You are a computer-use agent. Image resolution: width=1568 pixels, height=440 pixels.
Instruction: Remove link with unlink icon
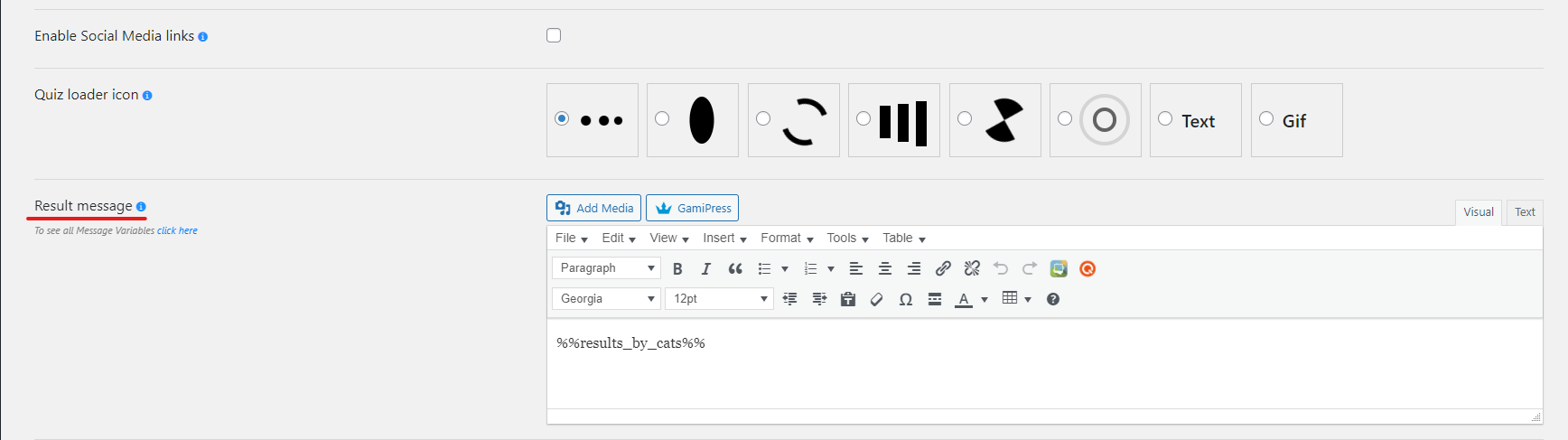coord(972,268)
